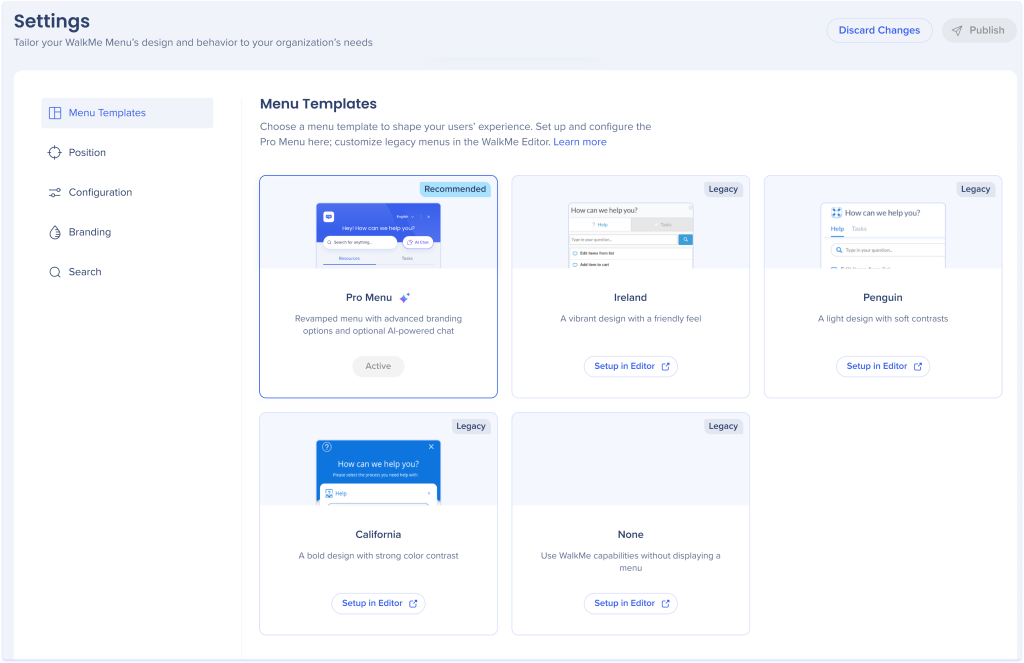Screen dimensions: 1024x663
Task: Click the Menu Templates layout icon in sidebar
Action: pyautogui.click(x=55, y=113)
